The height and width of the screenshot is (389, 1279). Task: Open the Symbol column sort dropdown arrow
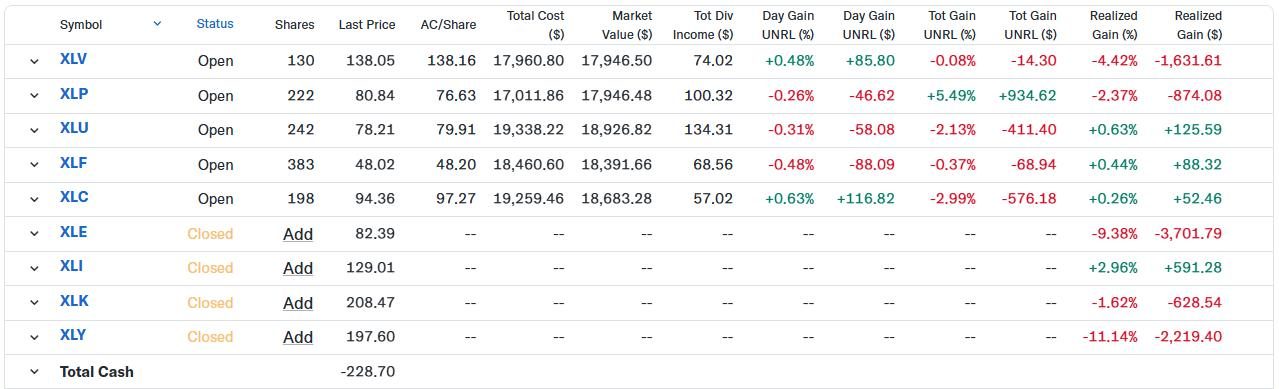click(x=157, y=24)
